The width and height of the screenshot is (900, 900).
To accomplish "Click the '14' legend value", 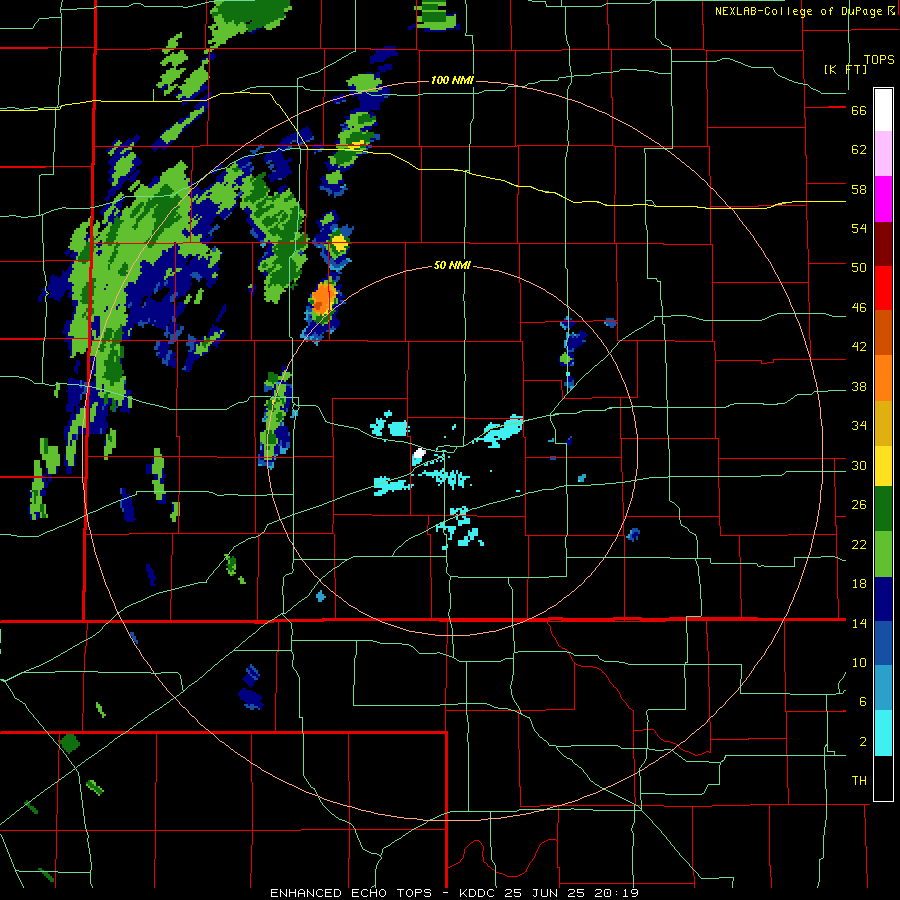I will 859,623.
